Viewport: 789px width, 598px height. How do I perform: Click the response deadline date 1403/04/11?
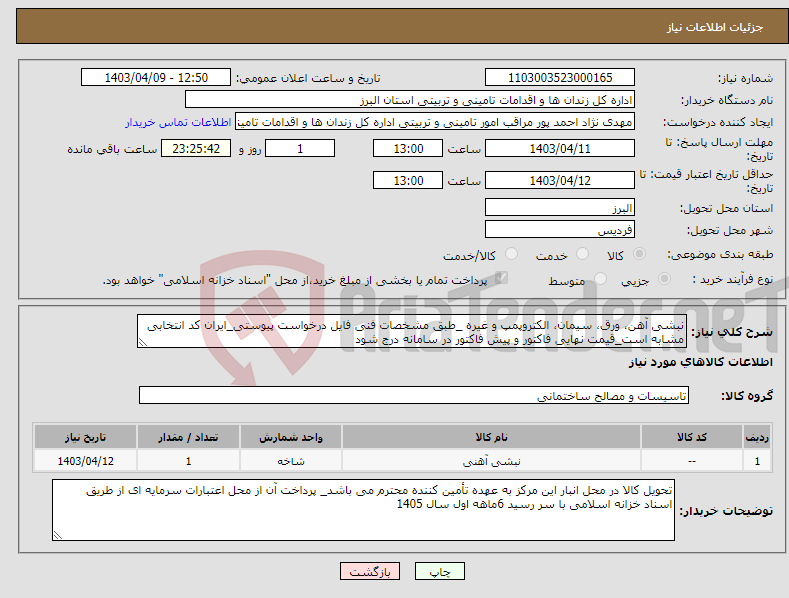560,148
